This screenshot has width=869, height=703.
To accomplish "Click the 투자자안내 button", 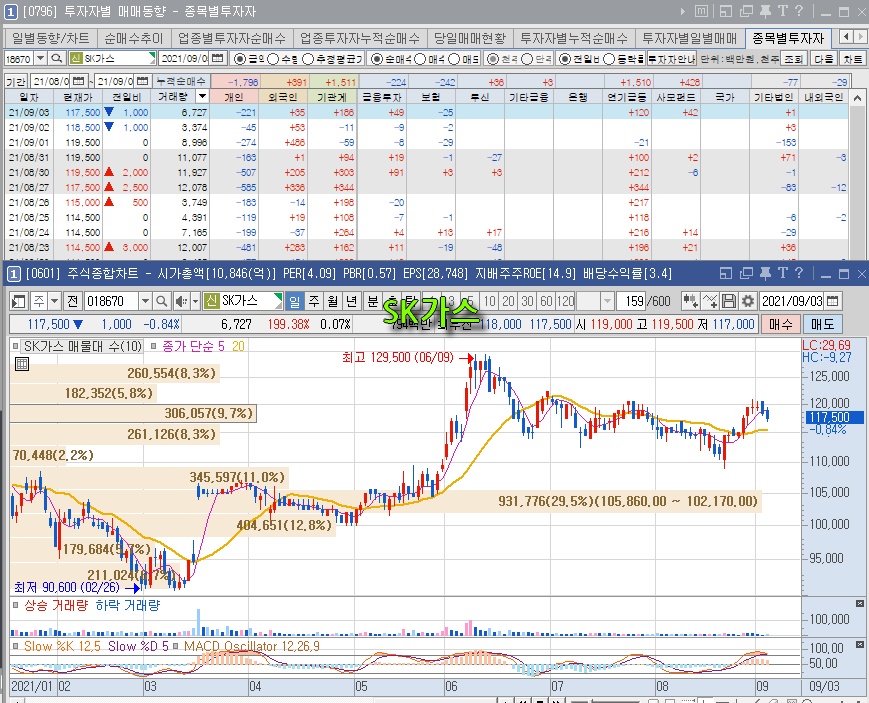I will [x=672, y=58].
